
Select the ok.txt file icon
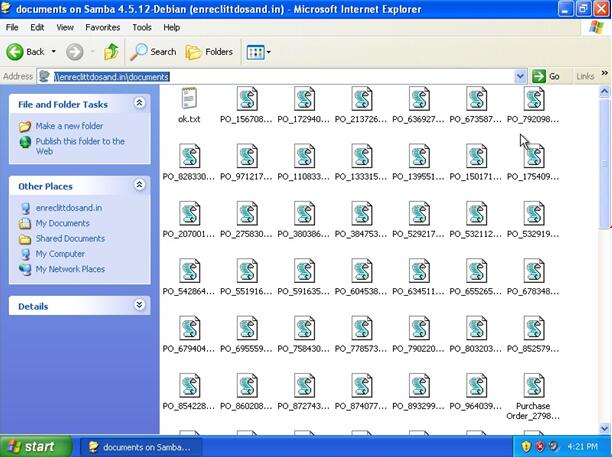tap(189, 99)
